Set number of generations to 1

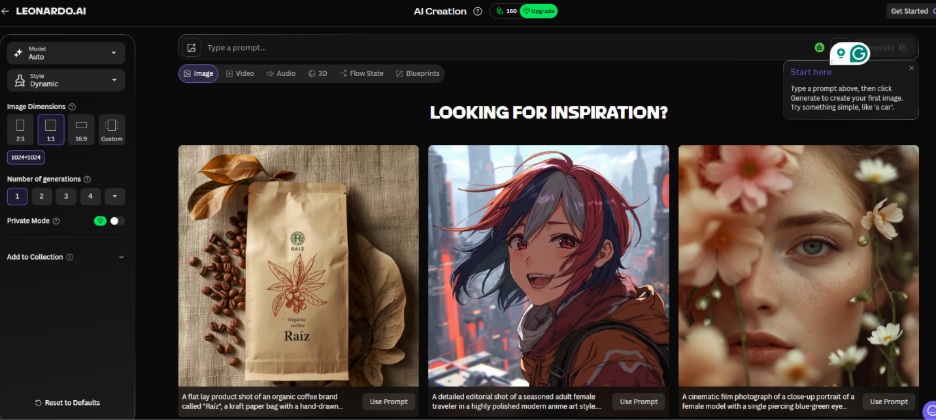[17, 196]
